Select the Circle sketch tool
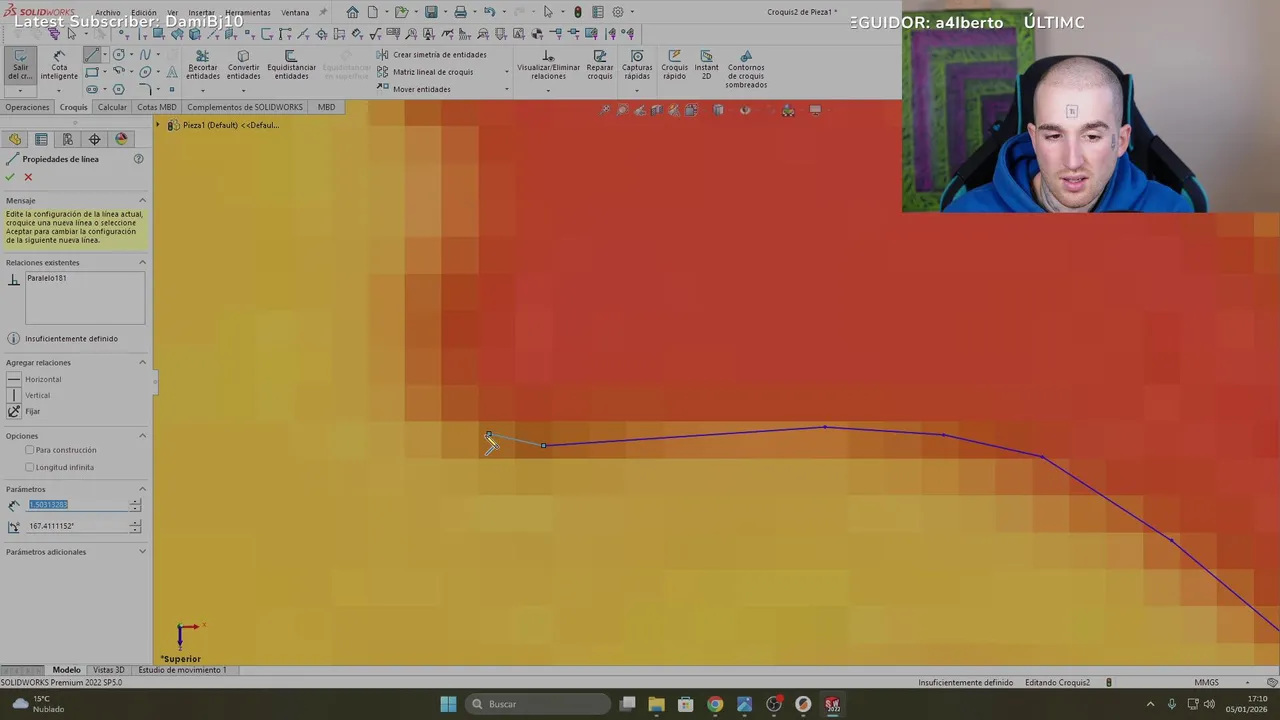The image size is (1280, 720). [118, 54]
